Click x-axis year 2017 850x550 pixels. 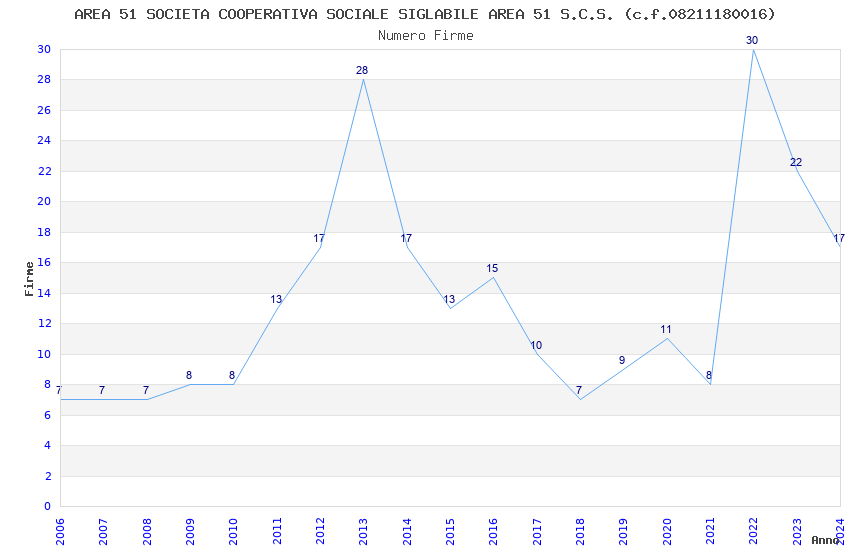[537, 531]
